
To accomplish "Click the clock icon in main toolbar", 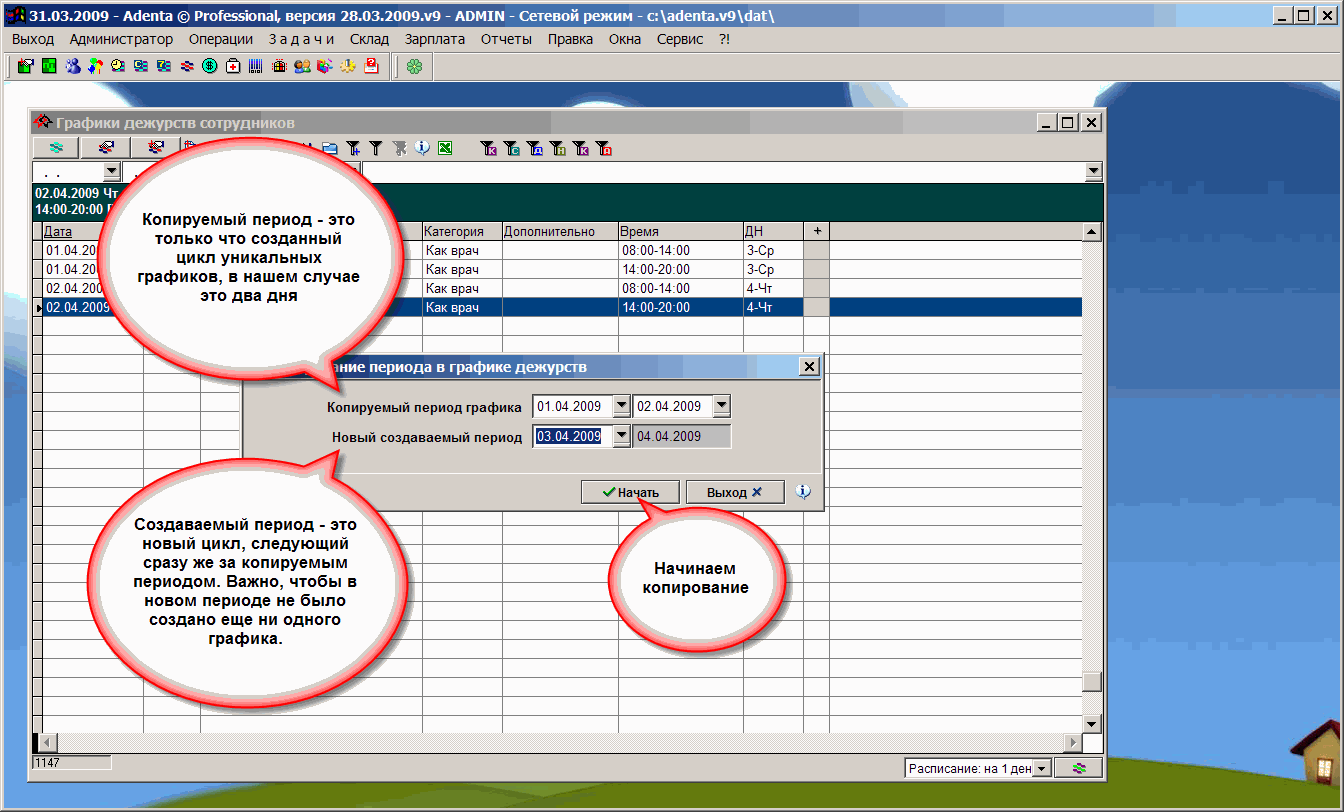I will 118,67.
